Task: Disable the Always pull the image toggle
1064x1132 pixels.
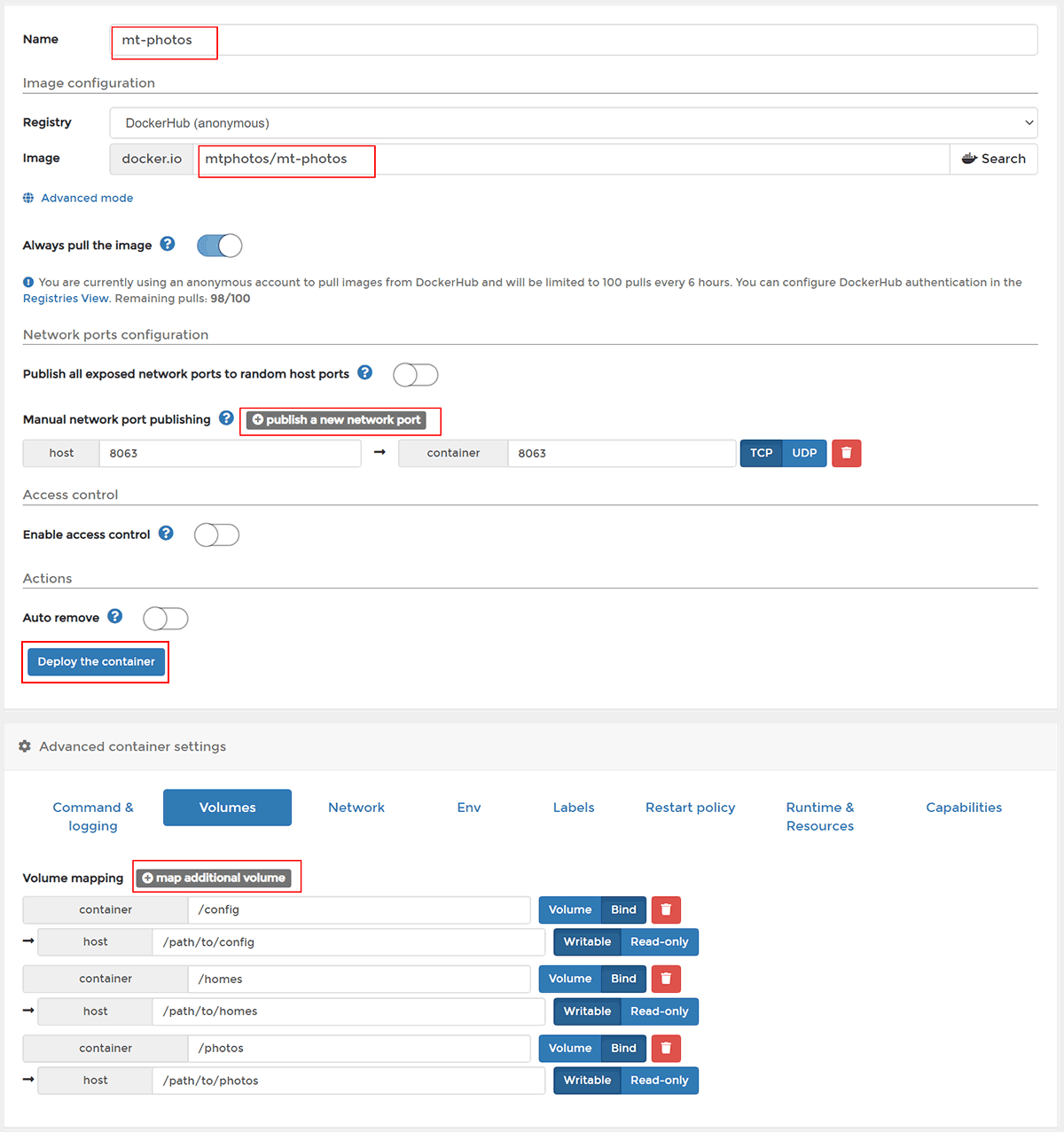Action: tap(219, 246)
